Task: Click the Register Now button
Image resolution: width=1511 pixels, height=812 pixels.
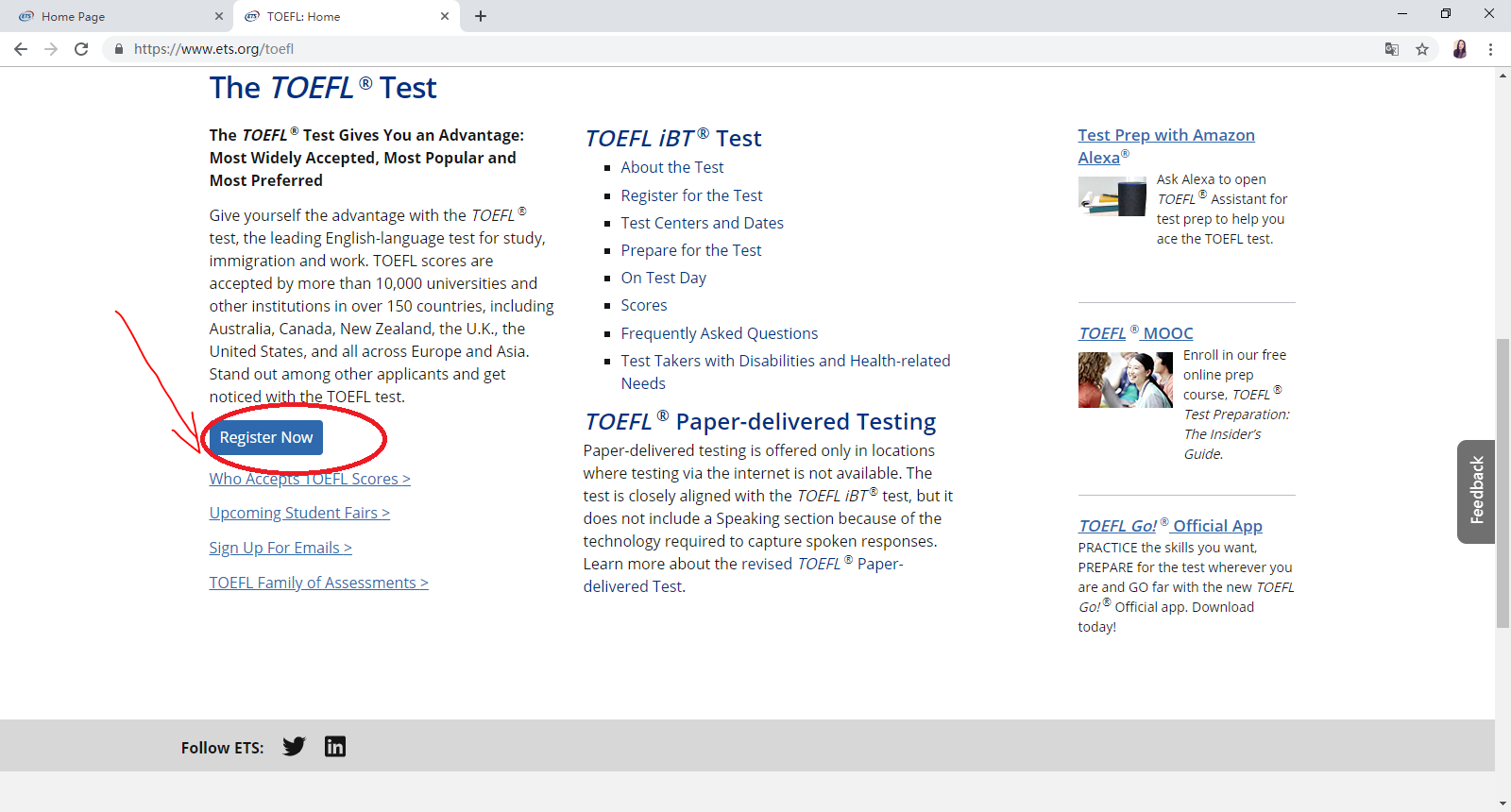Action: coord(266,437)
